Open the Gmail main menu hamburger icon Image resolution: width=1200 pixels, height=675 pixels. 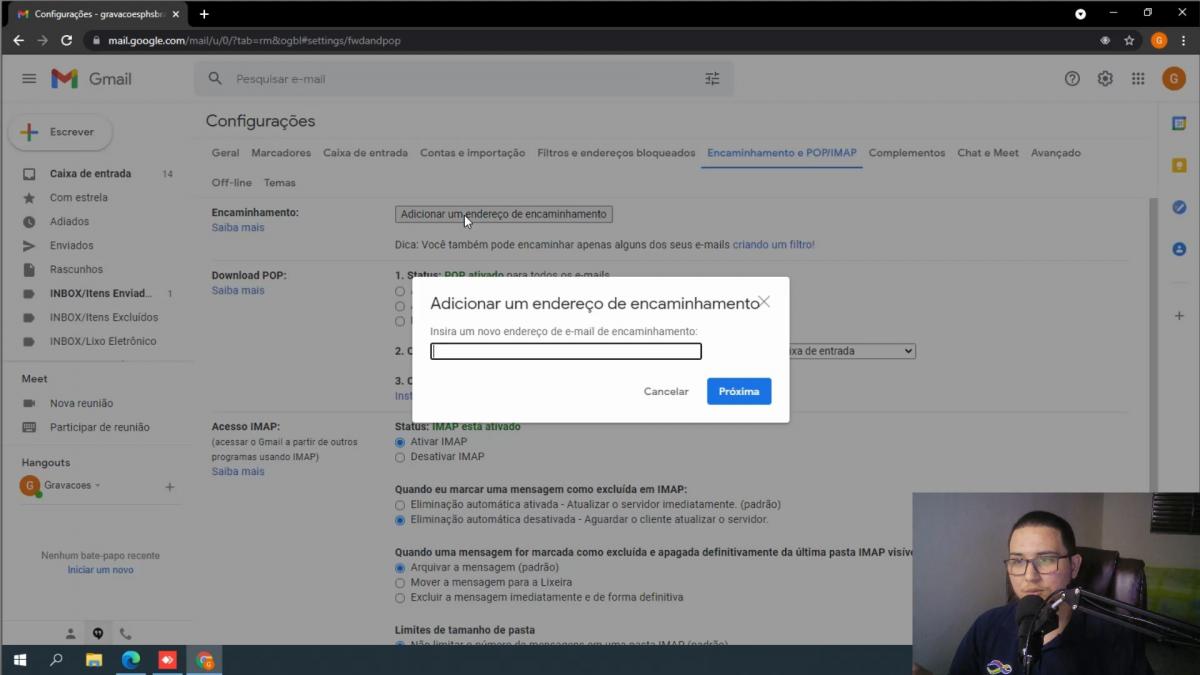[x=29, y=79]
